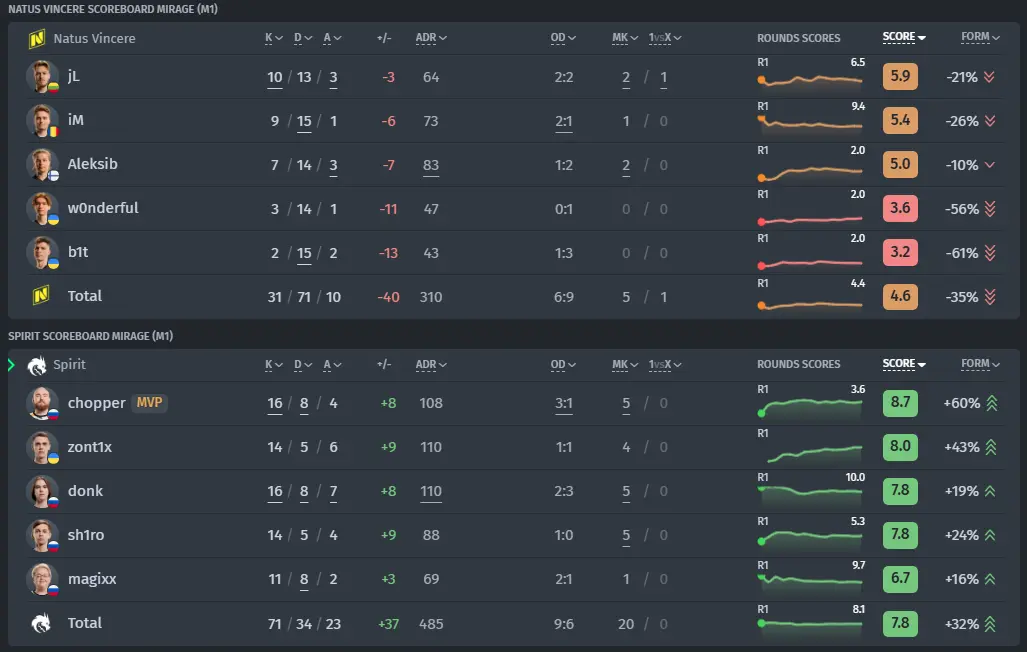The image size is (1027, 652).
Task: Click Aleksib's single down form arrow
Action: coord(990,165)
